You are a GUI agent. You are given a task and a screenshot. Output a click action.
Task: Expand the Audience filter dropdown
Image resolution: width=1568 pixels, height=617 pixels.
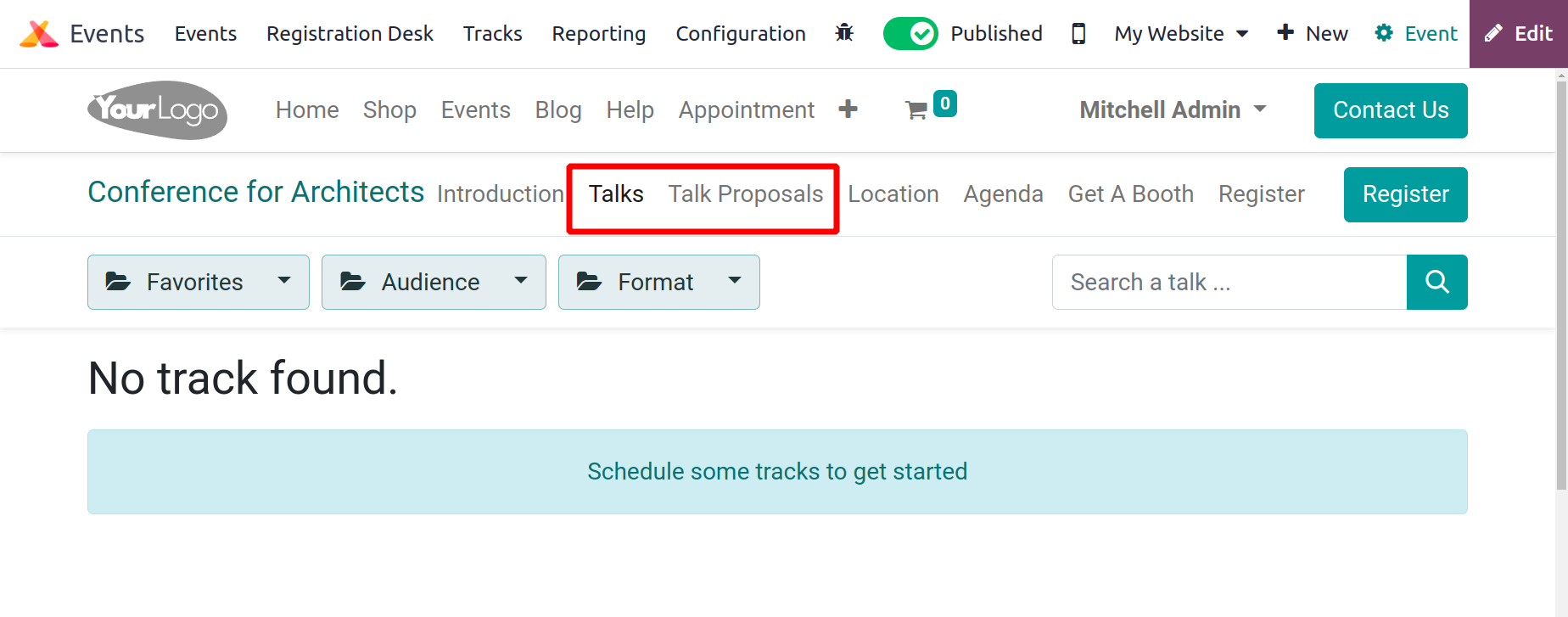pos(434,282)
